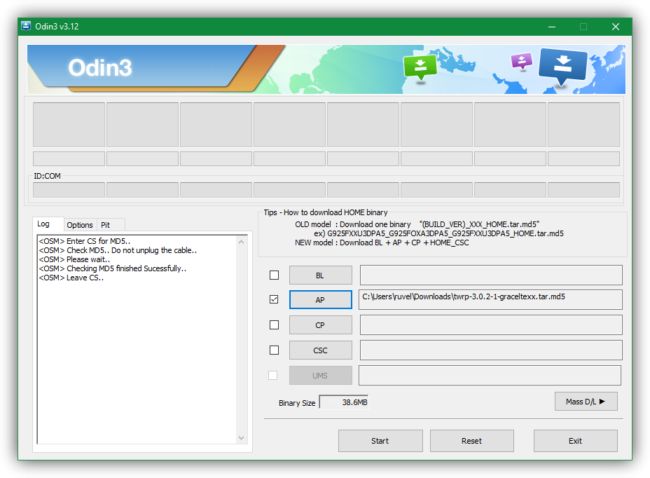Click the BL file button
650x478 pixels.
click(x=320, y=275)
